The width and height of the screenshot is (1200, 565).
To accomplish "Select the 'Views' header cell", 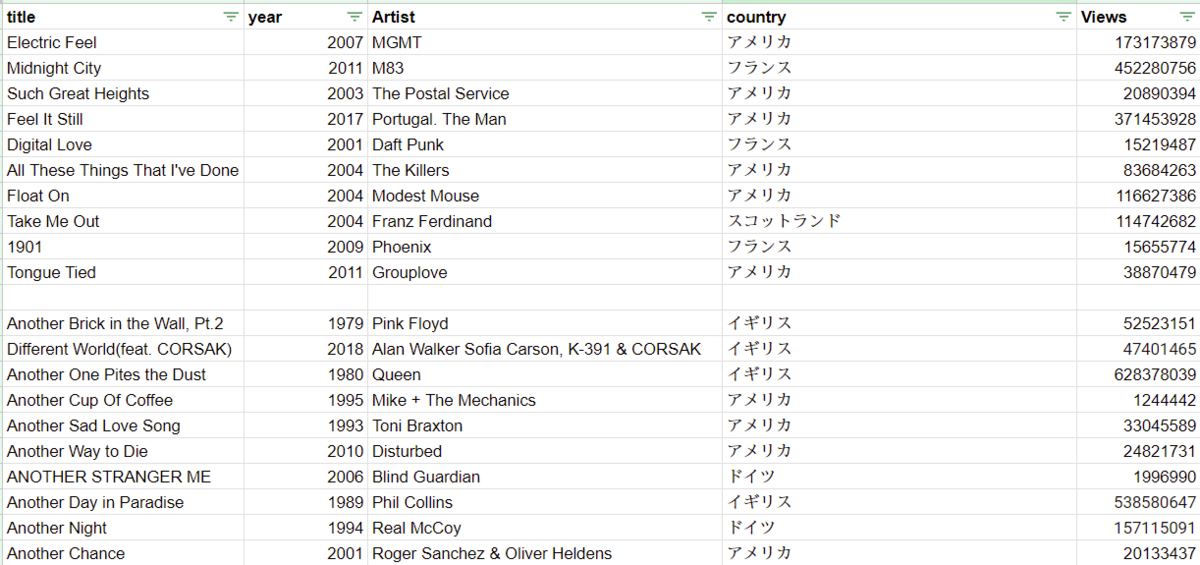I will pyautogui.click(x=1138, y=17).
